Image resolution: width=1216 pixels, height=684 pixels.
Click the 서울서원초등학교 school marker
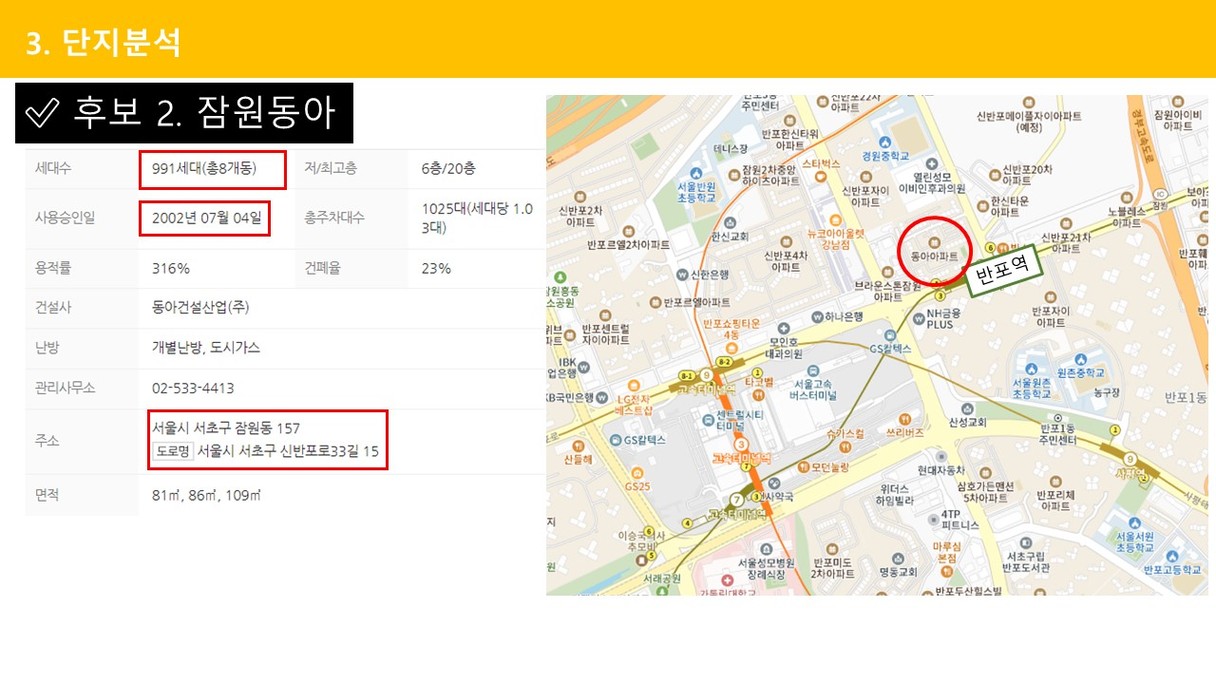[1133, 523]
